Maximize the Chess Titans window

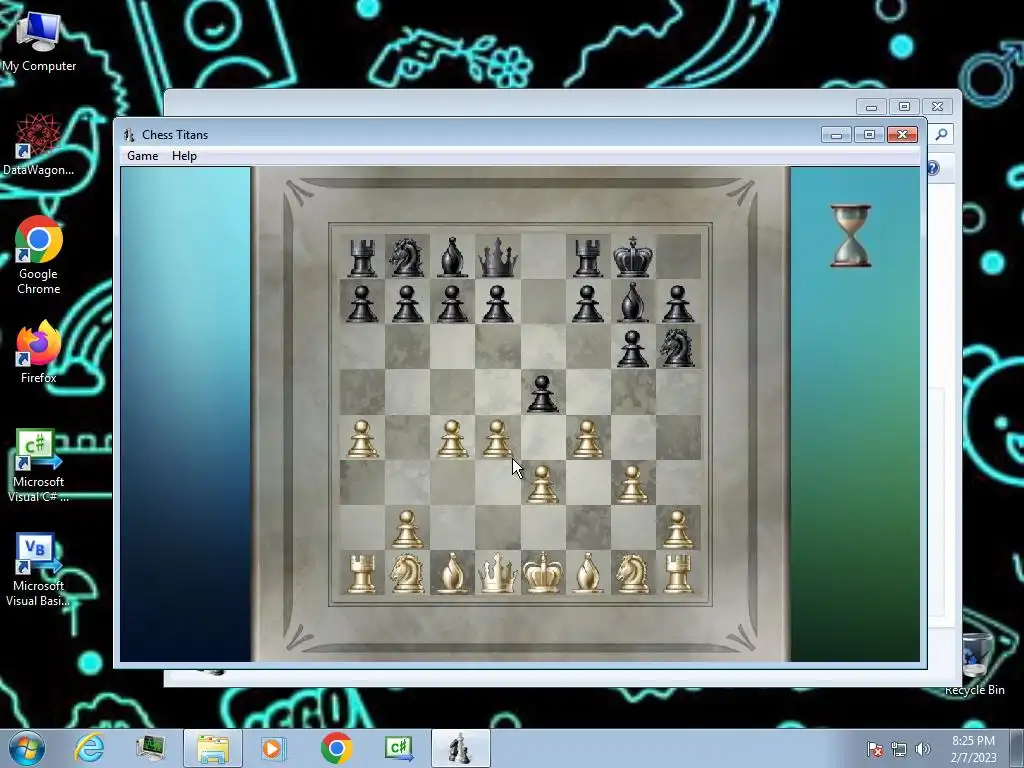(869, 135)
